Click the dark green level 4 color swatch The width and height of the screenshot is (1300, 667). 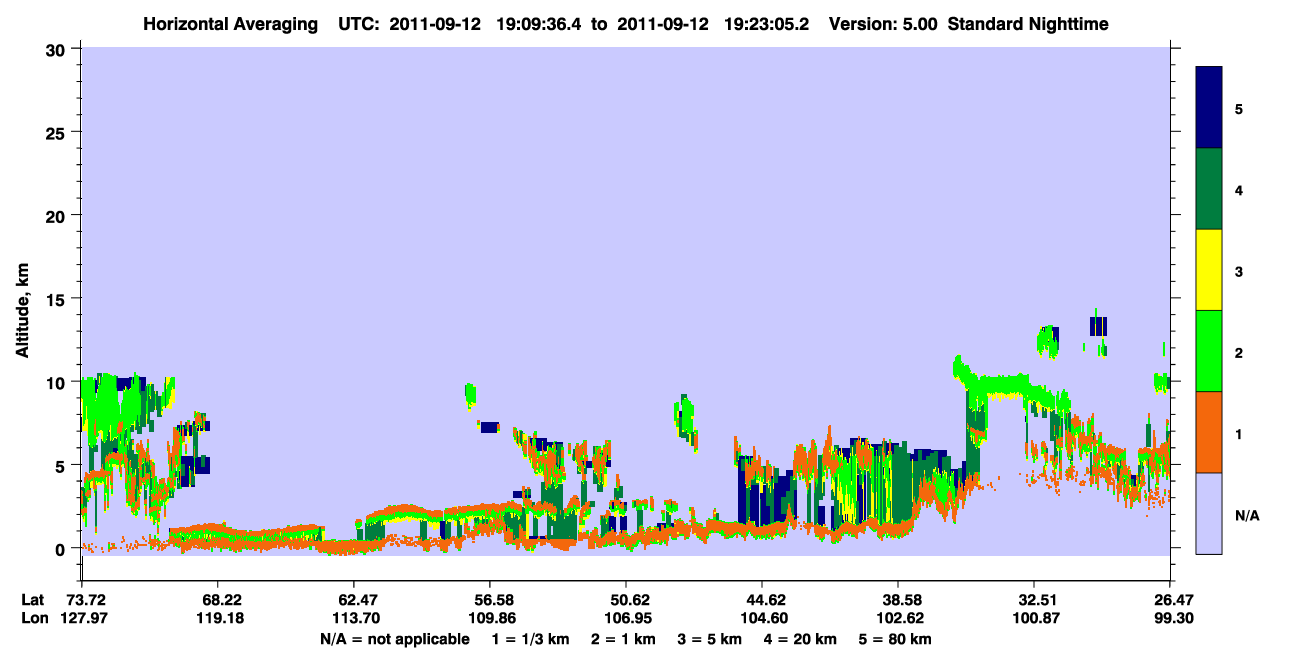pyautogui.click(x=1209, y=189)
